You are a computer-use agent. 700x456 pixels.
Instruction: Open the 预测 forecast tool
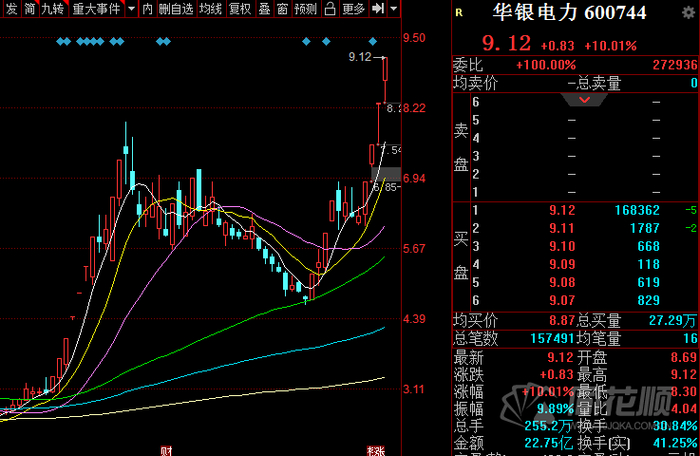click(305, 8)
